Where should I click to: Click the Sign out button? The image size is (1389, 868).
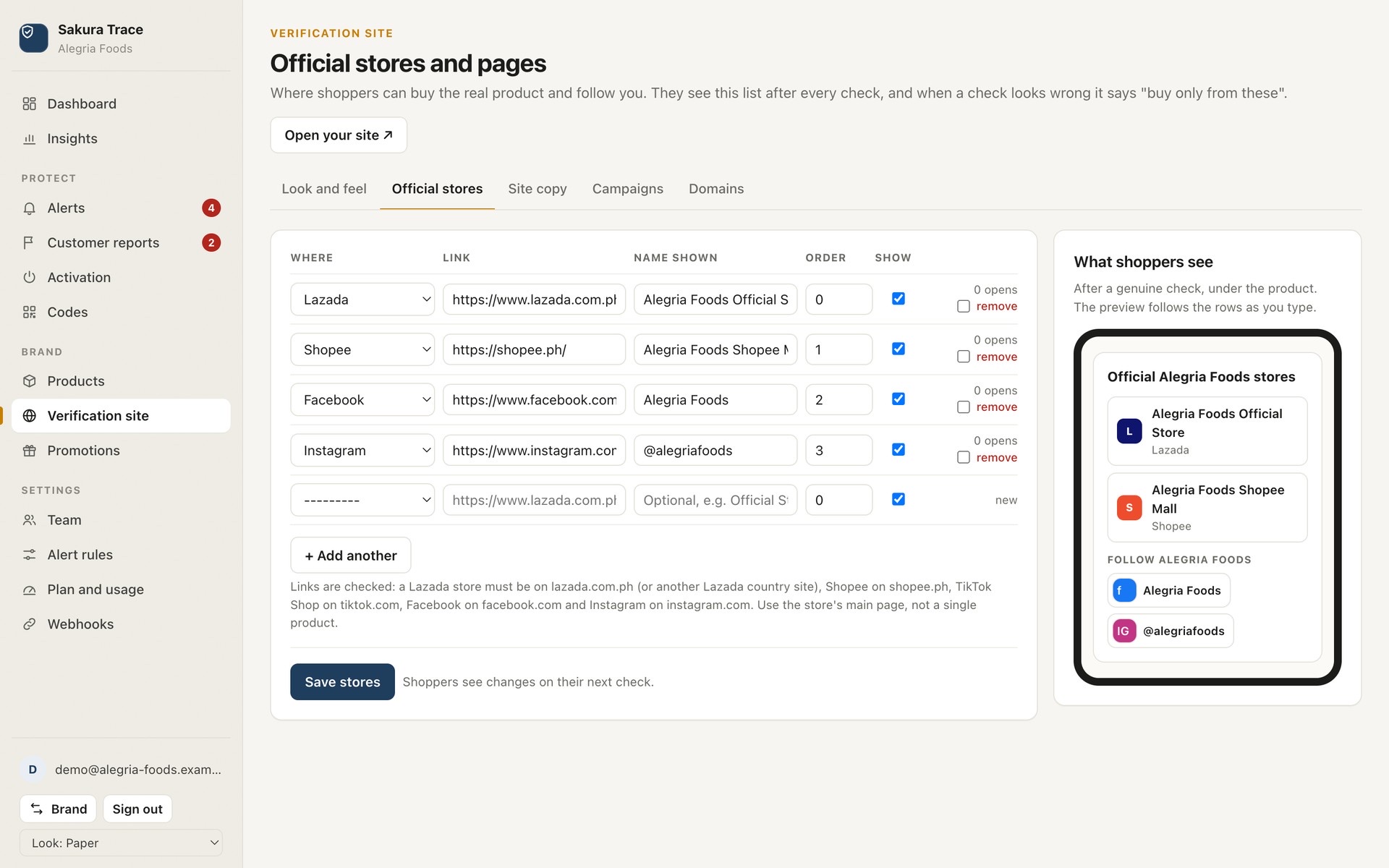click(137, 809)
